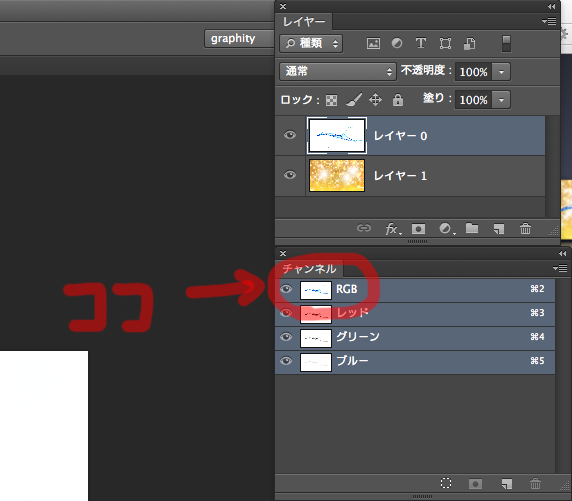The width and height of the screenshot is (572, 501).
Task: Hide レイヤー 0 visibility eye
Action: coord(290,135)
